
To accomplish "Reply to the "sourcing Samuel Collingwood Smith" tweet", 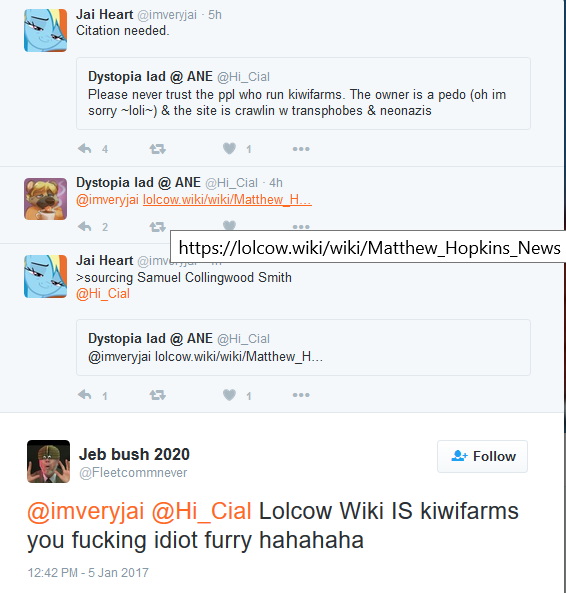I will (x=85, y=395).
